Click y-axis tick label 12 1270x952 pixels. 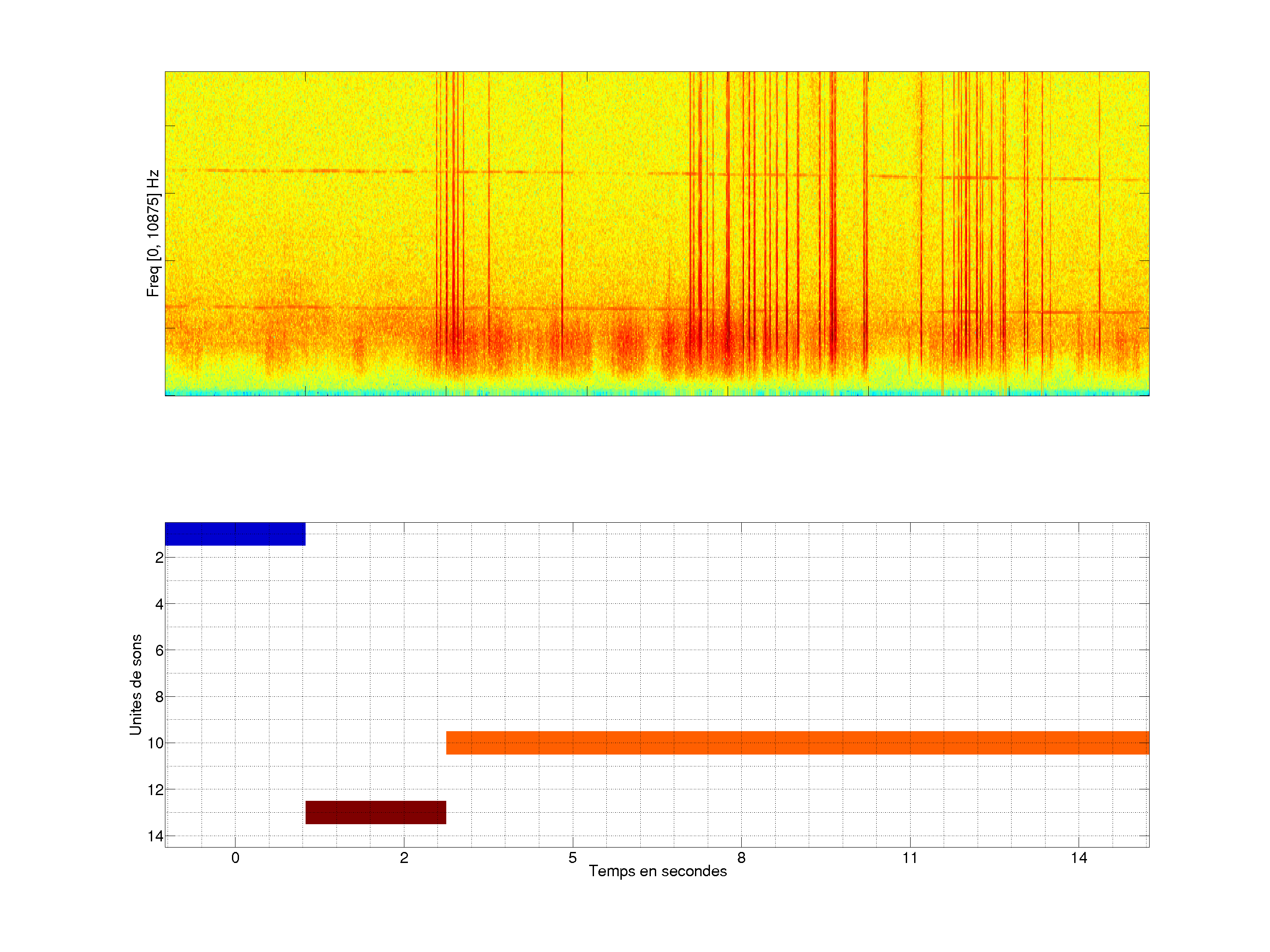point(156,790)
